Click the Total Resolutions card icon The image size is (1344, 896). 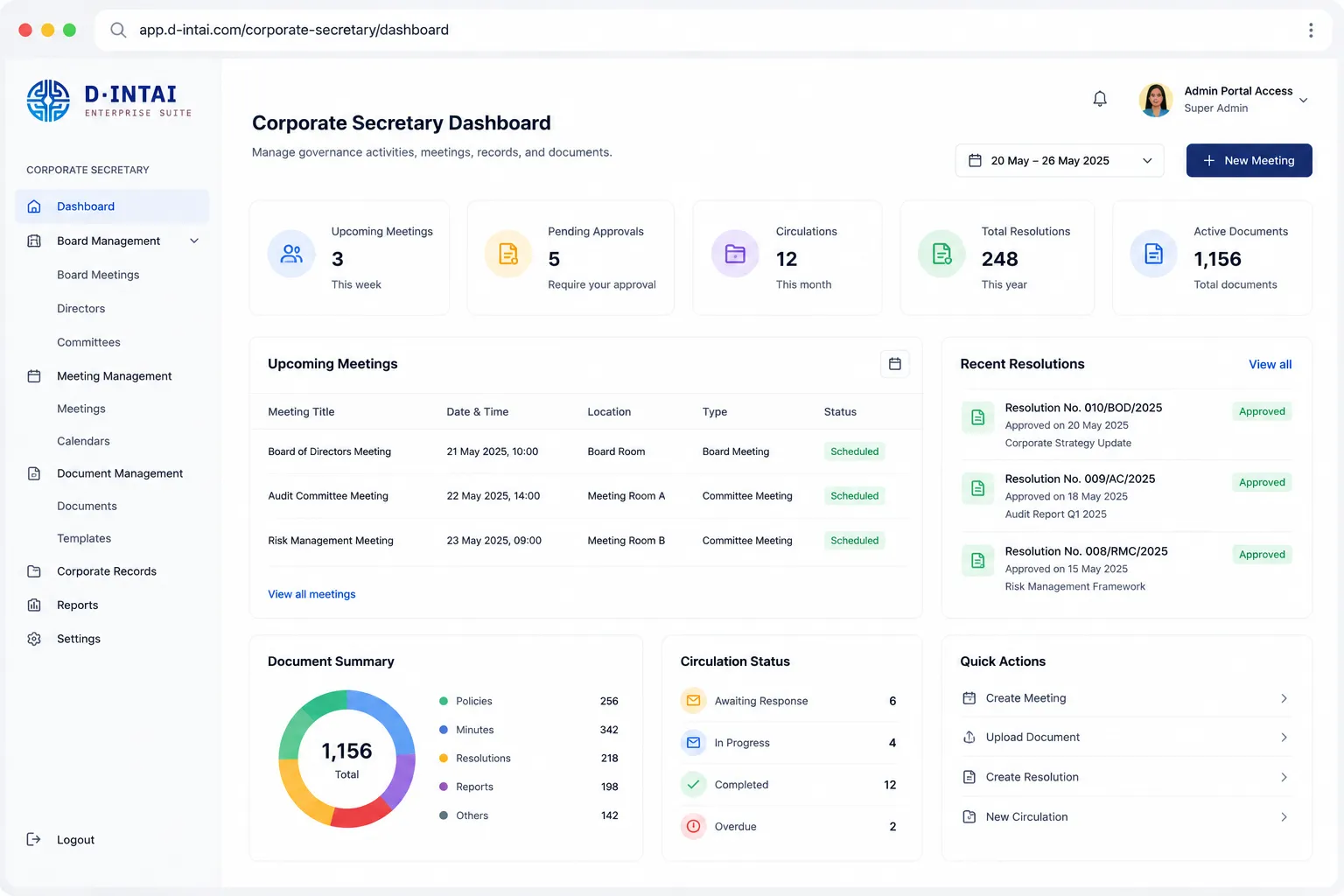click(x=941, y=254)
